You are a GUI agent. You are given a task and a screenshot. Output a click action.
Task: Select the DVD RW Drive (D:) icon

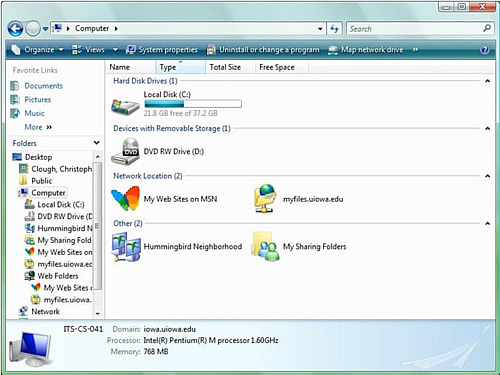pyautogui.click(x=126, y=152)
